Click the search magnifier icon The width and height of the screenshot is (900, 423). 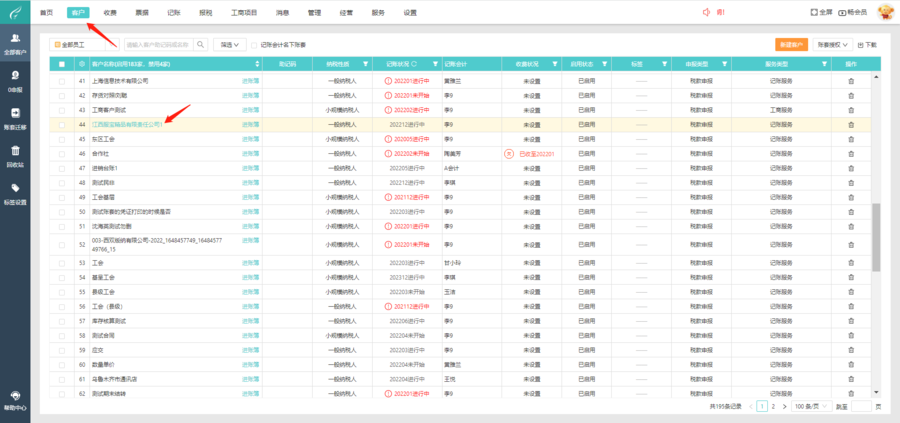click(x=200, y=45)
